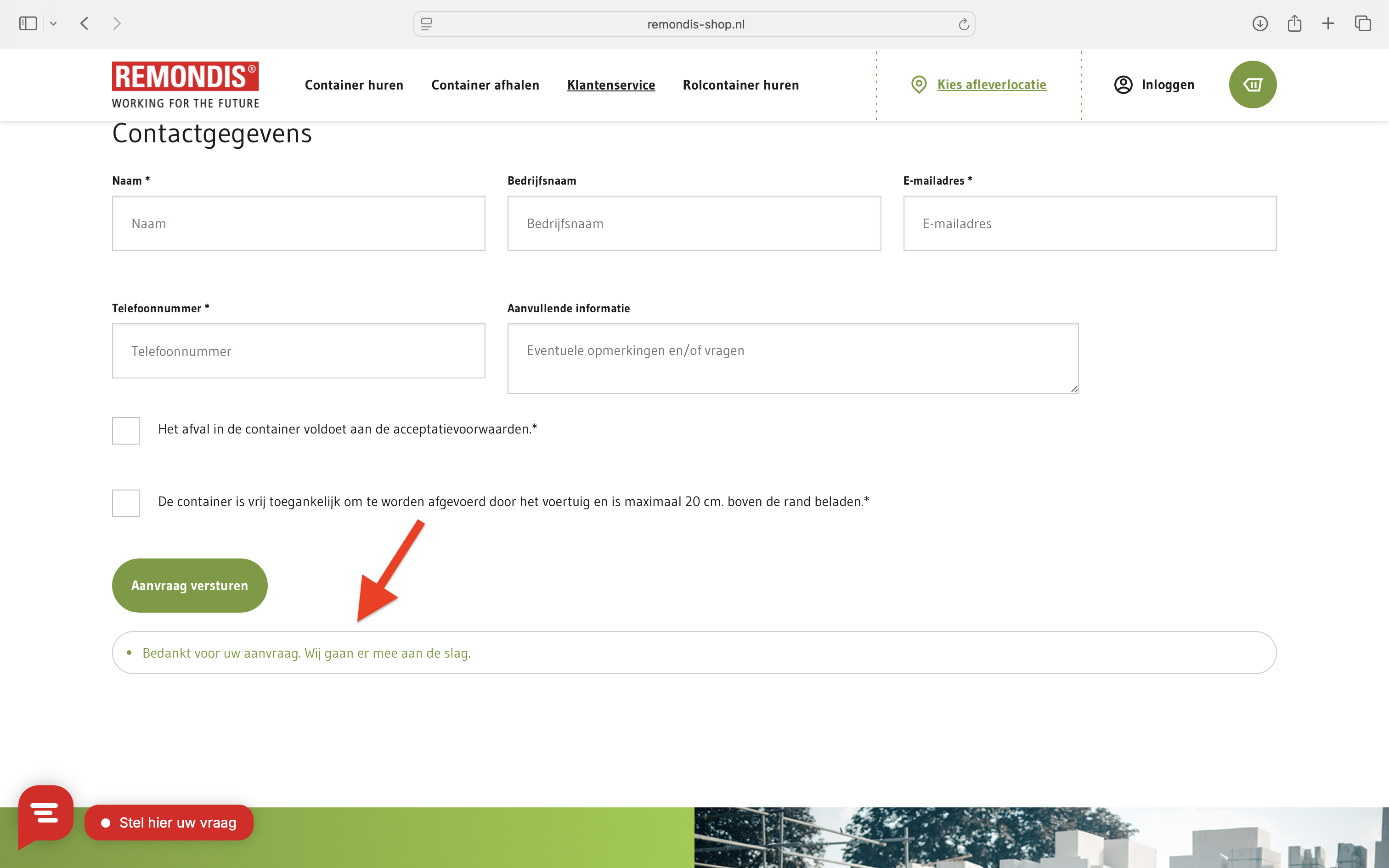Image resolution: width=1389 pixels, height=868 pixels.
Task: Check the container vrij toegankelijk checkbox
Action: [126, 503]
